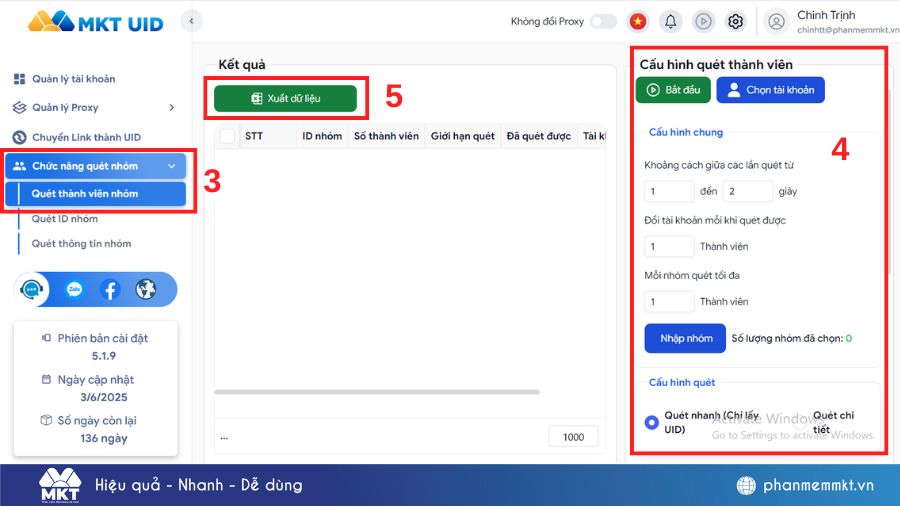Screen dimensions: 900x506
Task: Click the 1000 page size field
Action: (573, 437)
